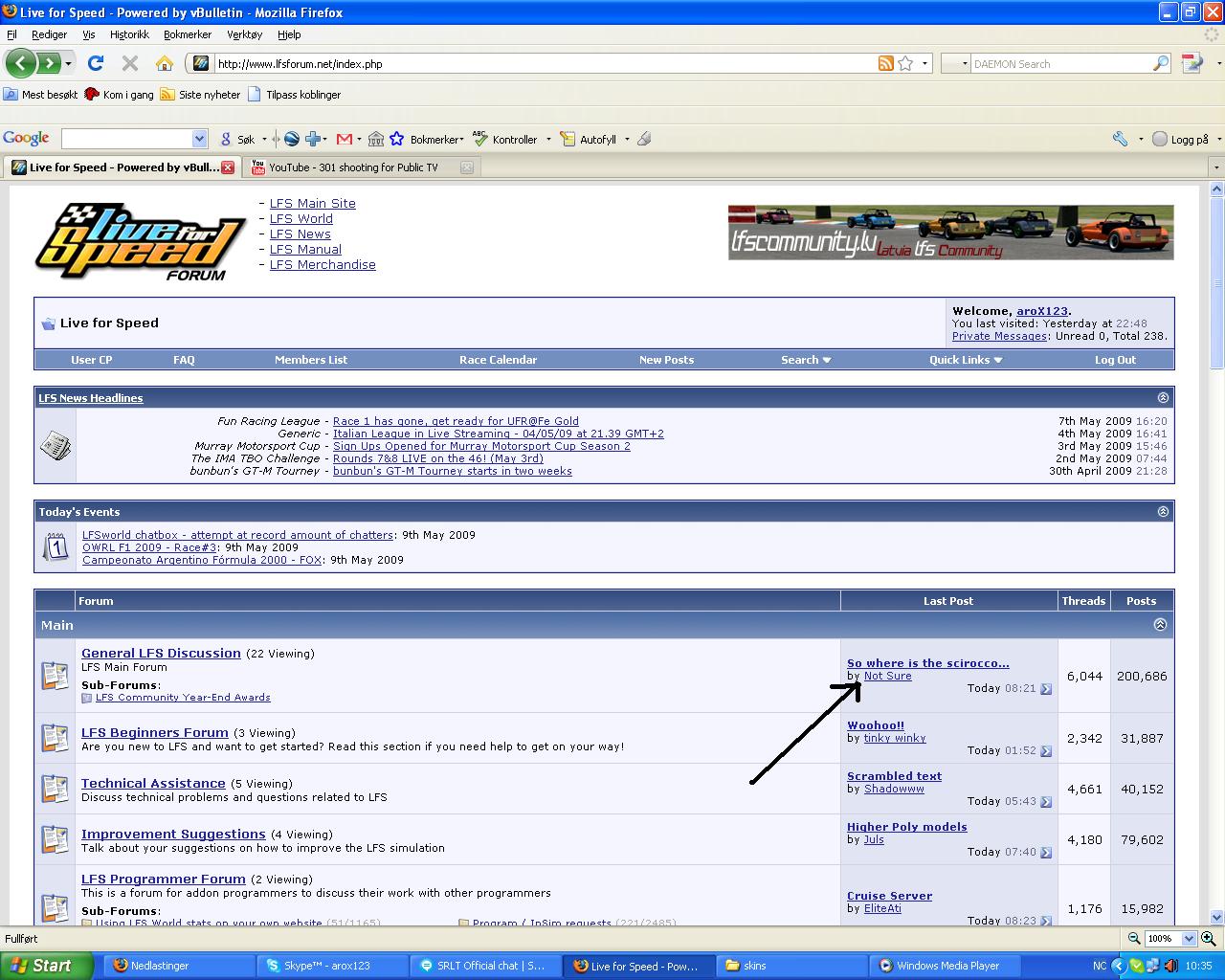1225x980 pixels.
Task: Open the list all tabs dropdown
Action: click(1216, 167)
